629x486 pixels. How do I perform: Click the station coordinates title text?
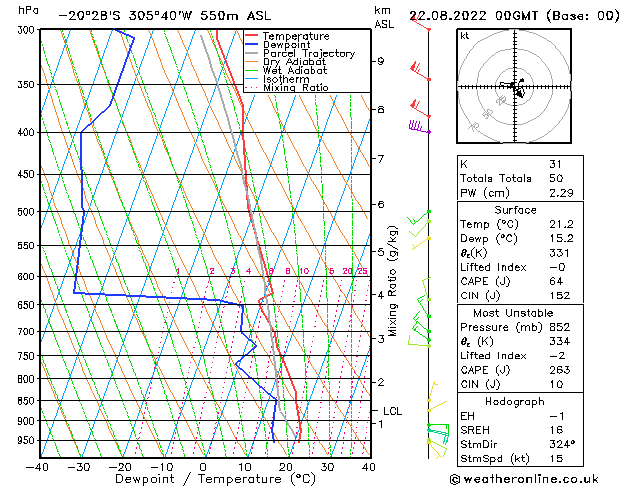[165, 16]
